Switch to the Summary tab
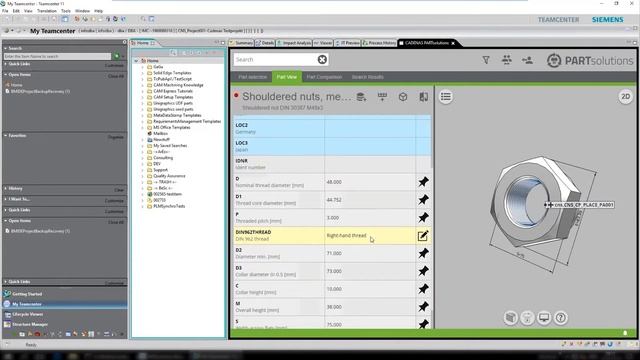Image resolution: width=640 pixels, height=360 pixels. [241, 43]
